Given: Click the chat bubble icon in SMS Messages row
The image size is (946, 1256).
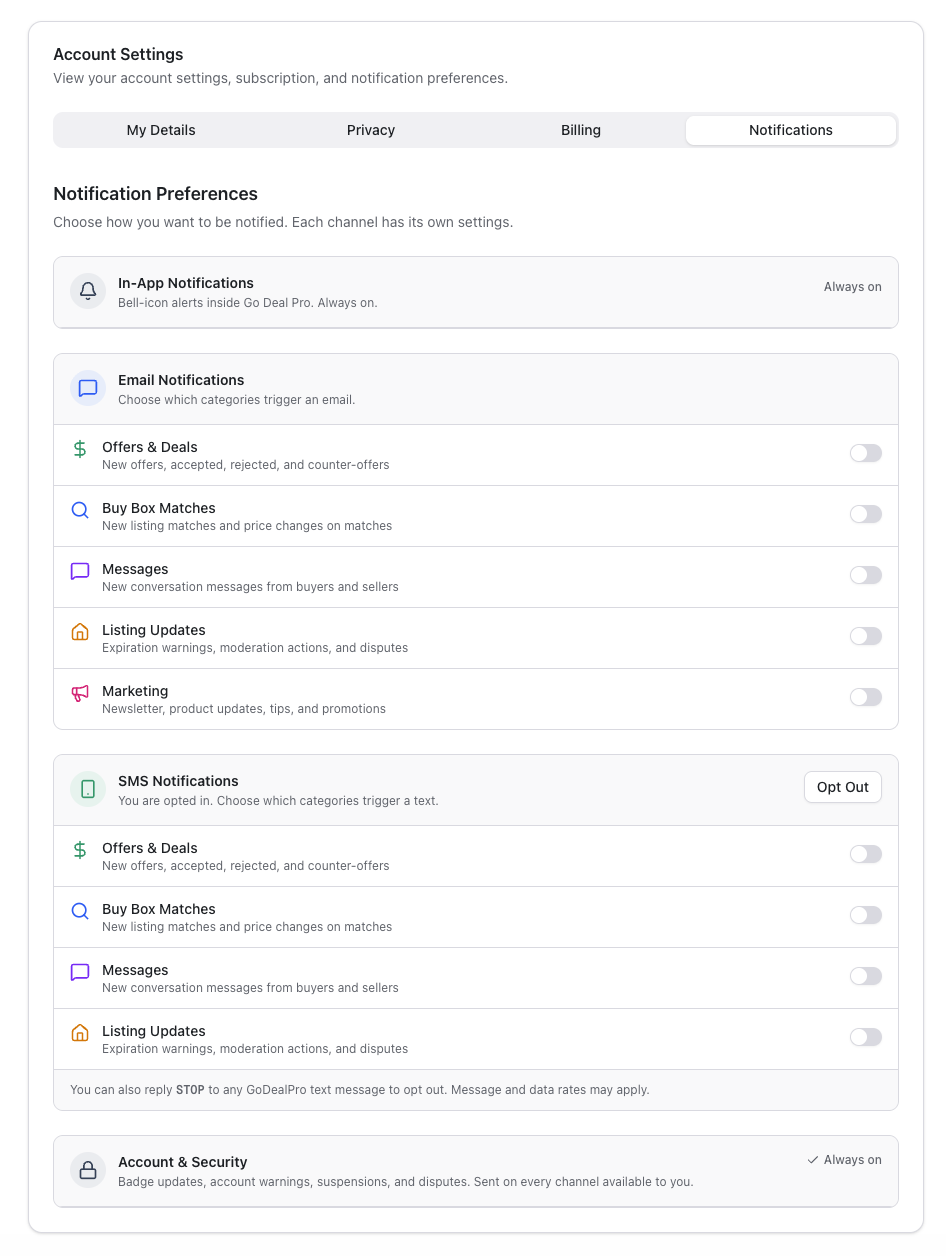Looking at the screenshot, I should click(x=80, y=972).
